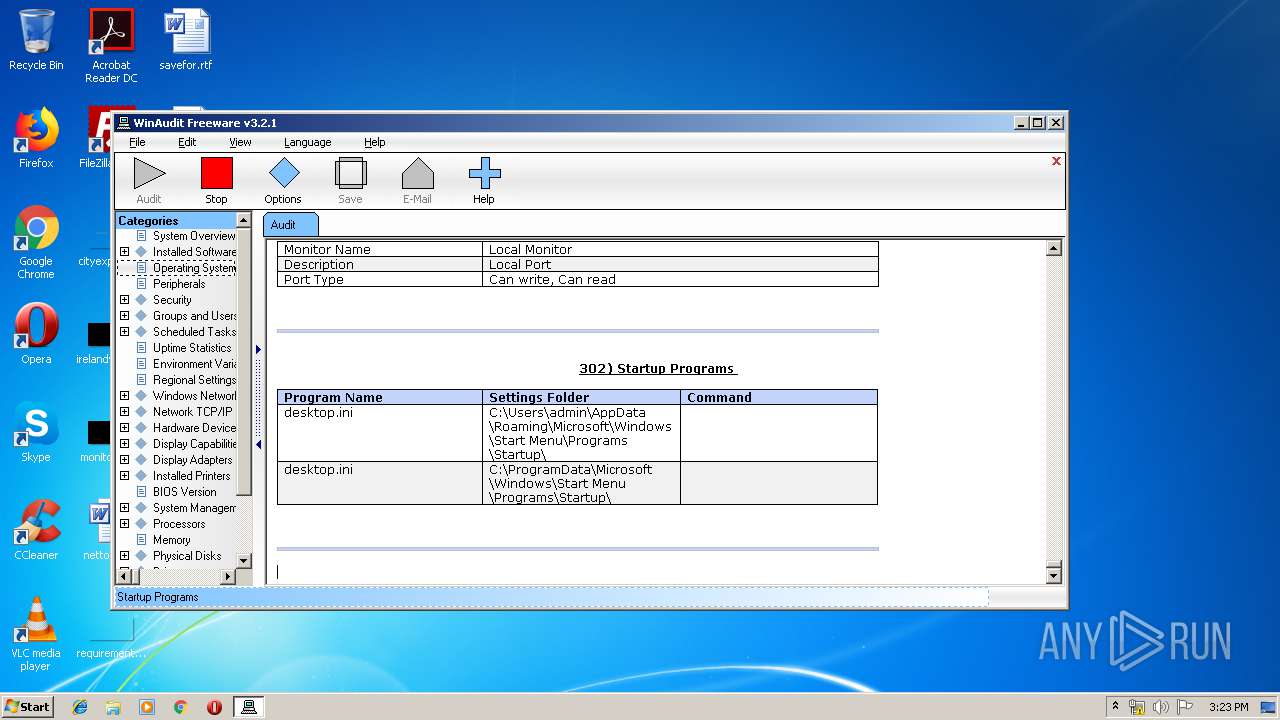The image size is (1280, 720).
Task: Click the volume tray icon
Action: (x=1161, y=707)
